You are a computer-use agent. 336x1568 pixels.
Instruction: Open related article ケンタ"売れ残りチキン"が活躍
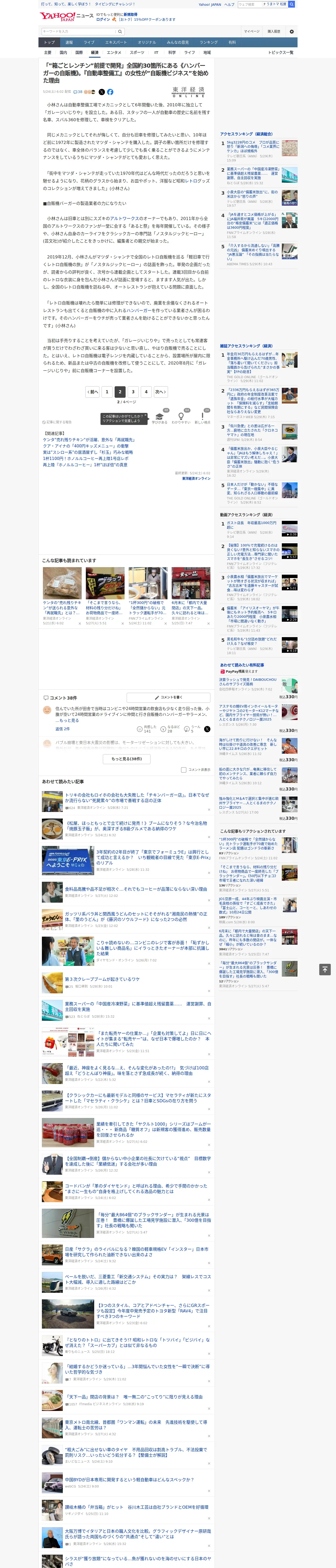point(89,440)
